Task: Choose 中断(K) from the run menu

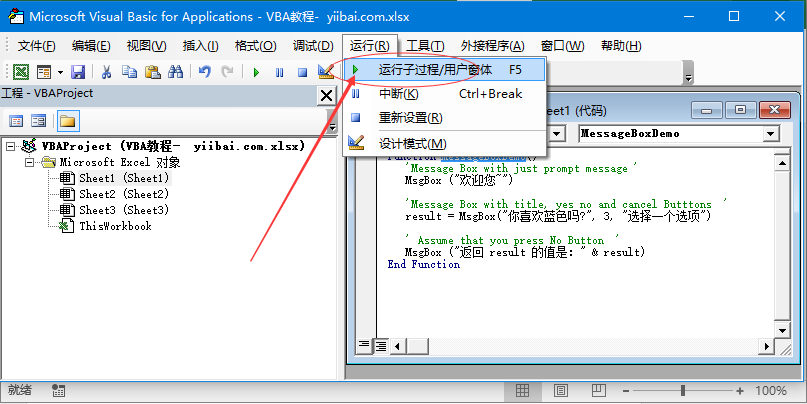Action: click(x=445, y=94)
